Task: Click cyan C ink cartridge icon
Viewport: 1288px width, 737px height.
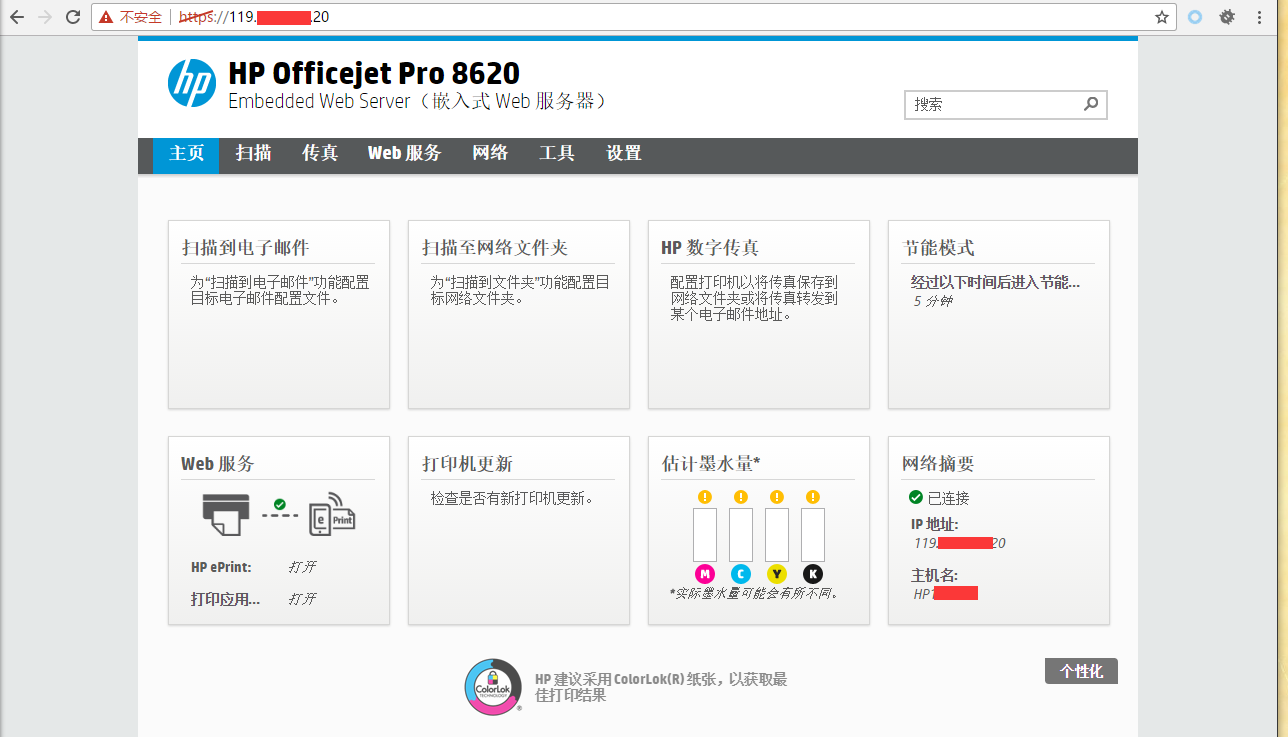Action: point(741,573)
